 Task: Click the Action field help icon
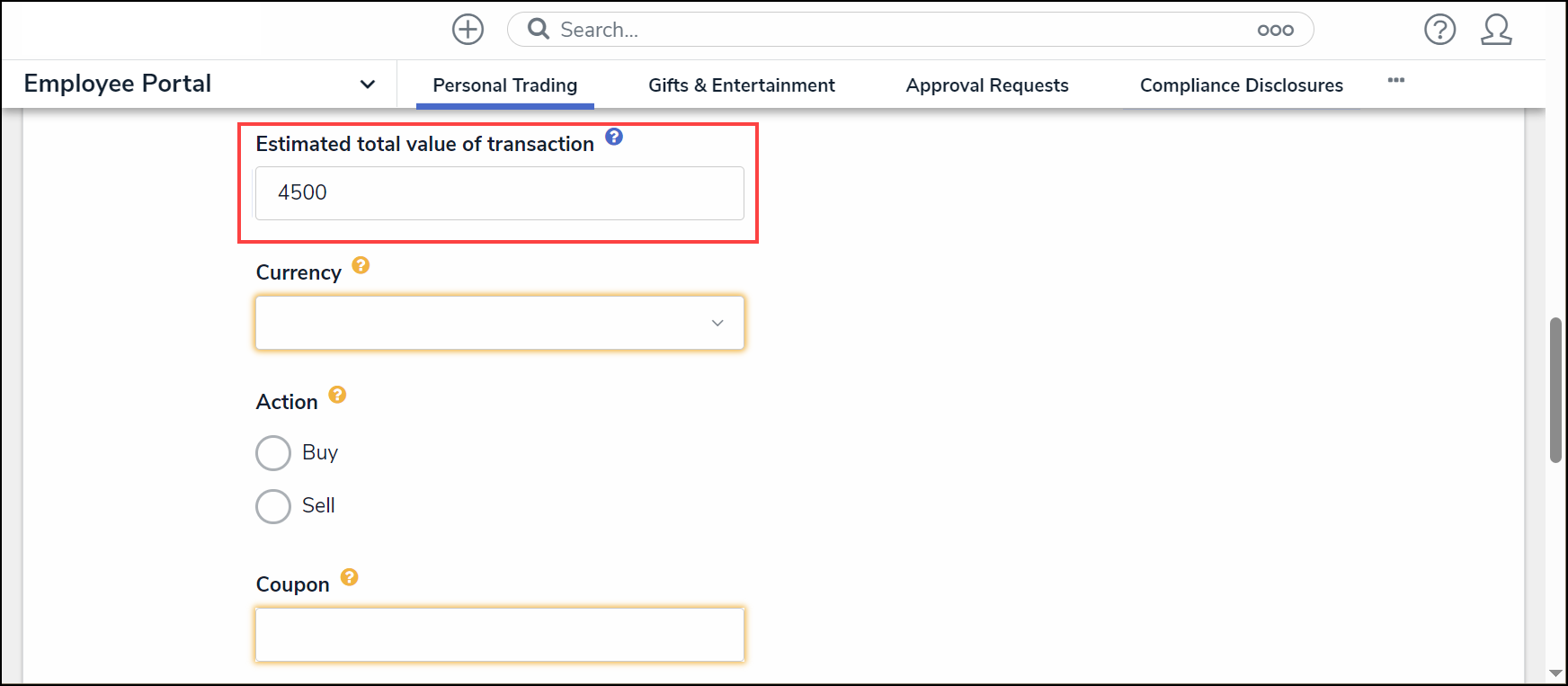[337, 395]
